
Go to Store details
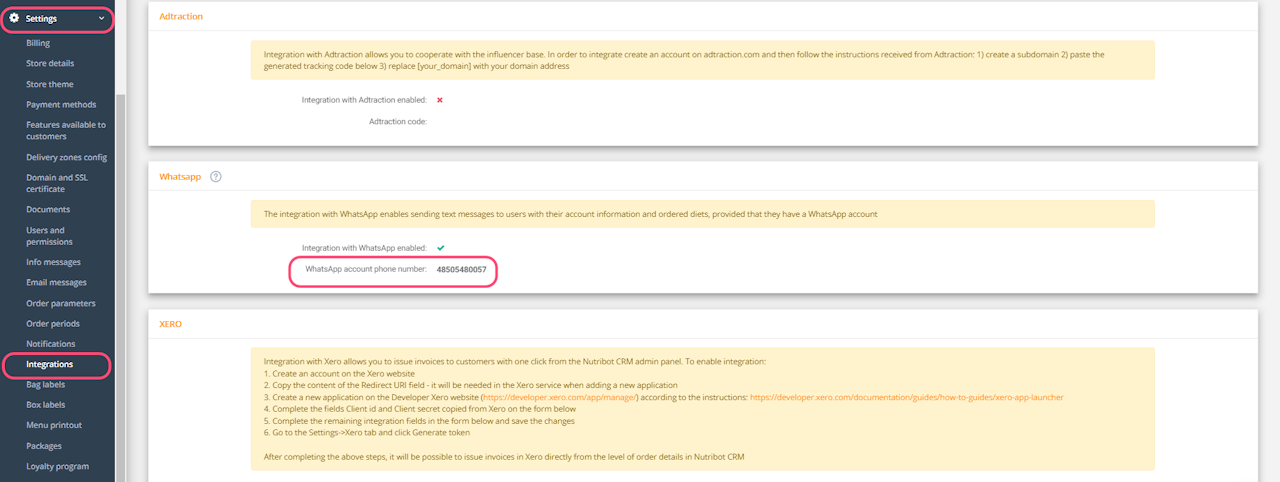(50, 64)
